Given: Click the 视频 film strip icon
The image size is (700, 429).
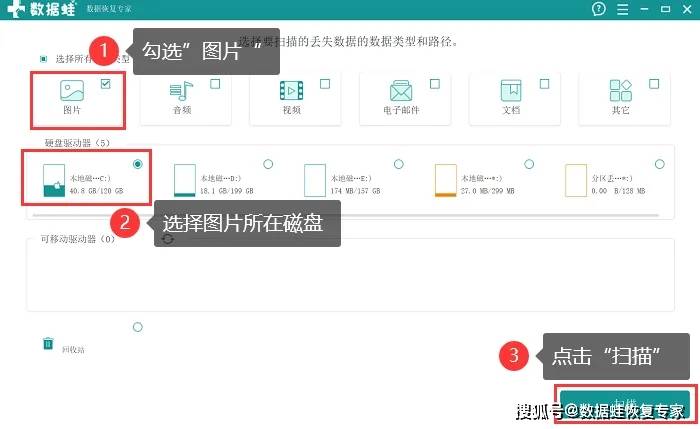Looking at the screenshot, I should coord(292,91).
